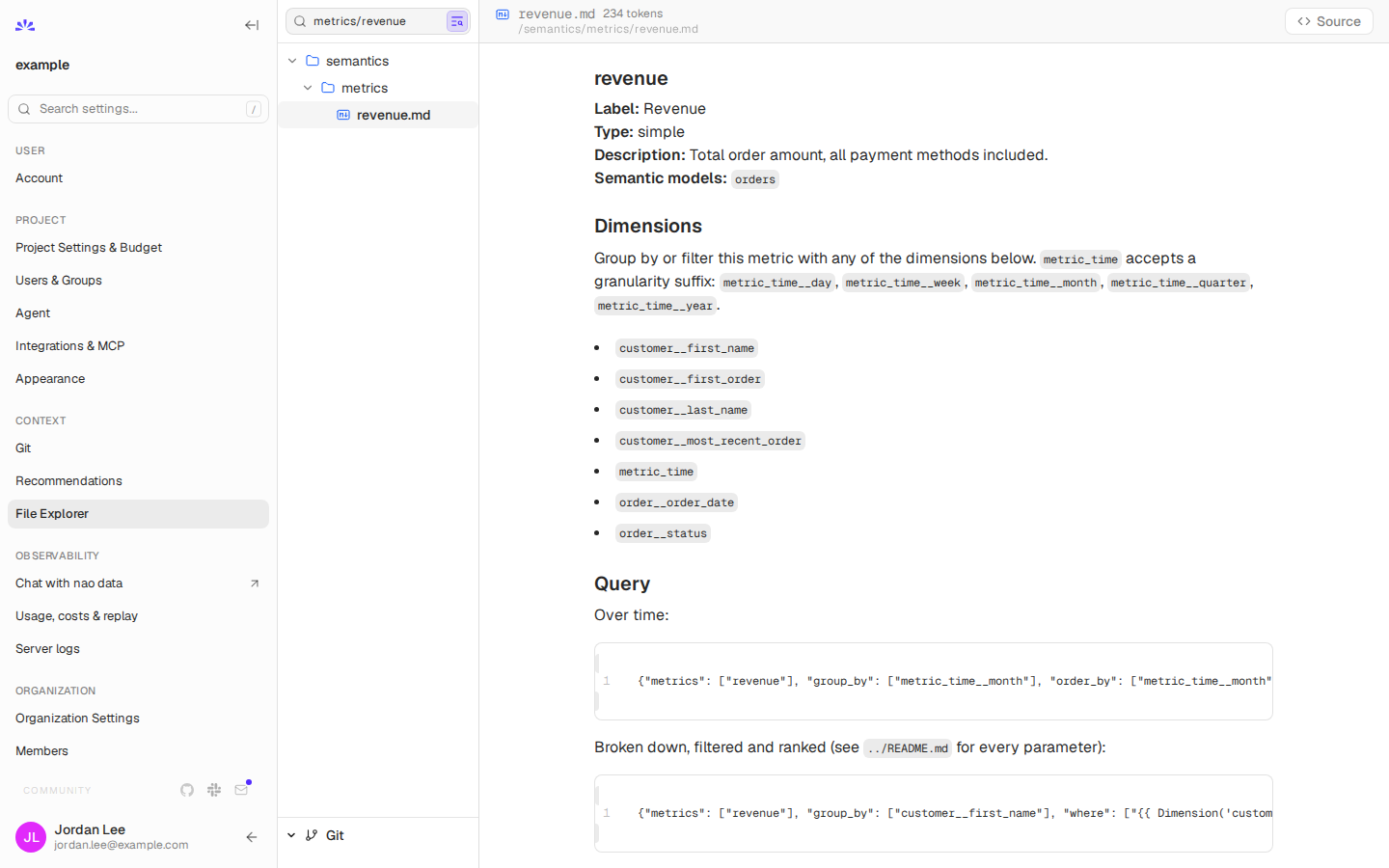Click the ../README.md reference
Viewport: 1389px width, 868px height.
[908, 748]
